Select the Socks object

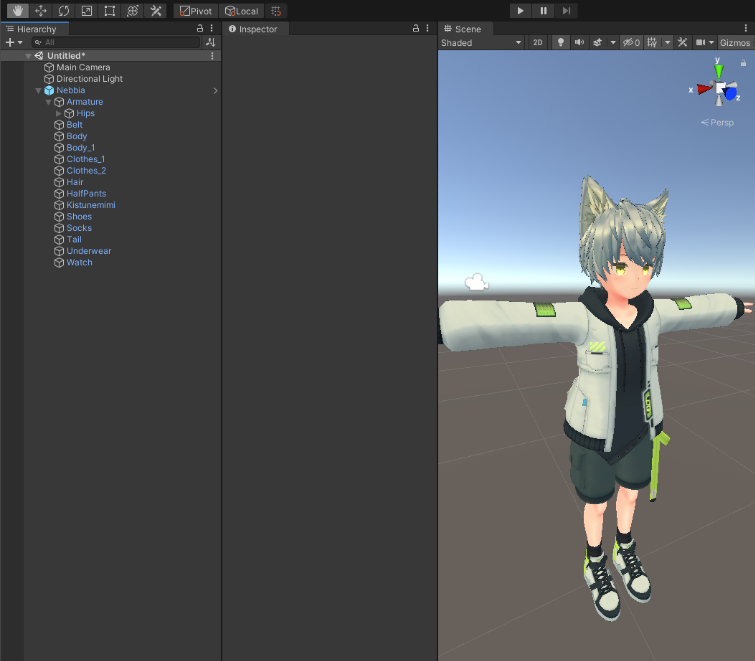pyautogui.click(x=79, y=228)
